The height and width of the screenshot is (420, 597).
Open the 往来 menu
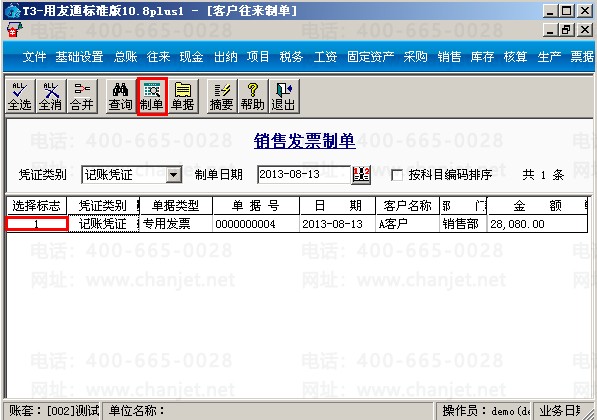click(158, 57)
